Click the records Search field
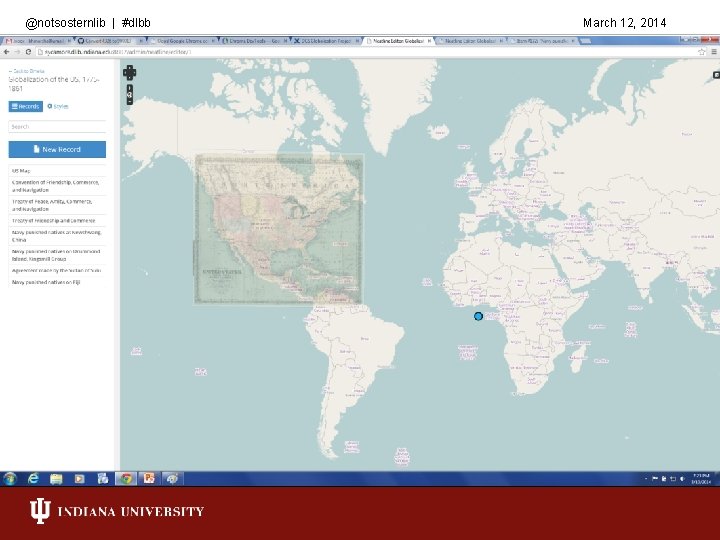The width and height of the screenshot is (720, 540). [57, 126]
